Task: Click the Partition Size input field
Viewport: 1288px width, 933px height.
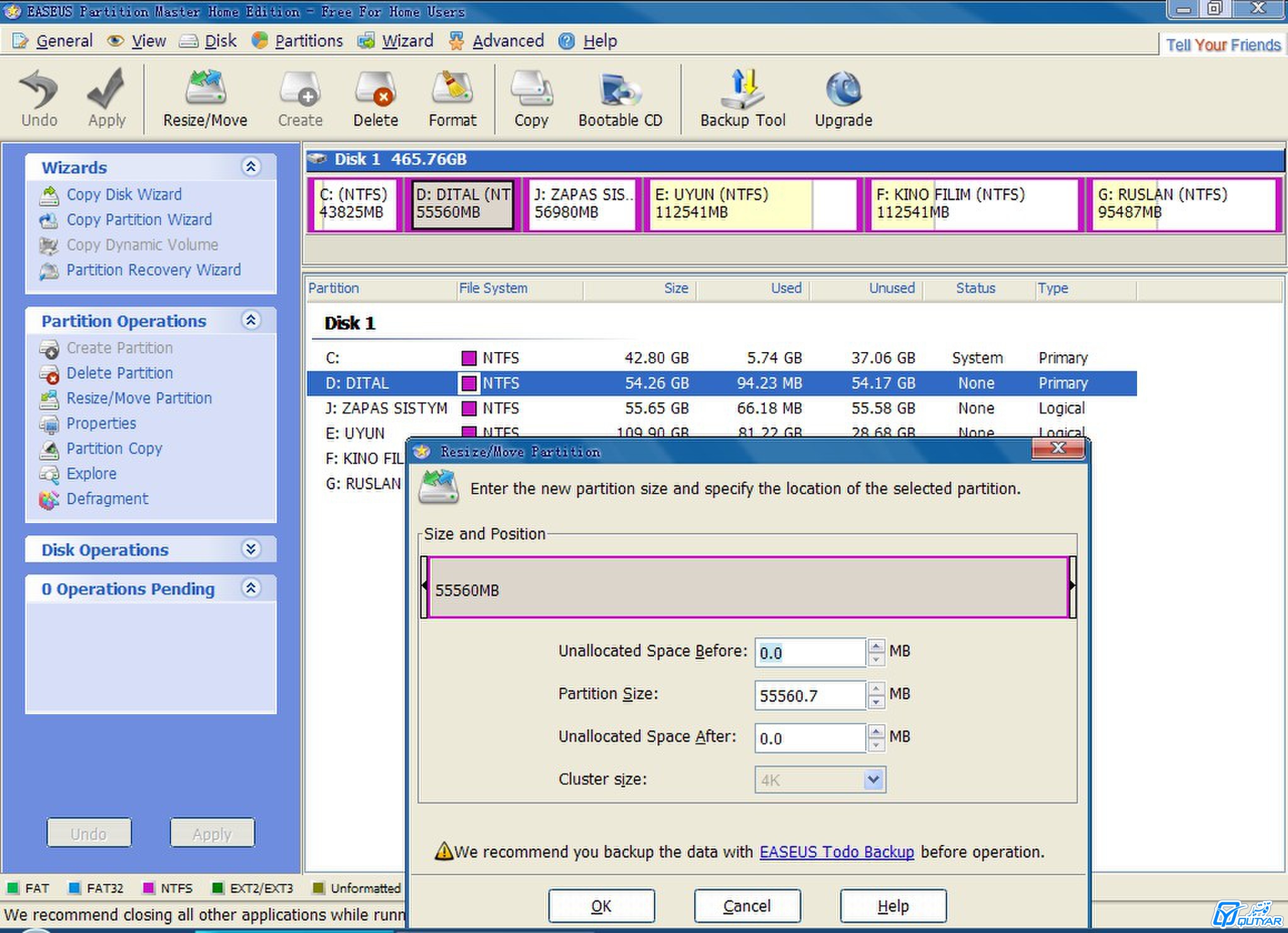Action: coord(810,695)
